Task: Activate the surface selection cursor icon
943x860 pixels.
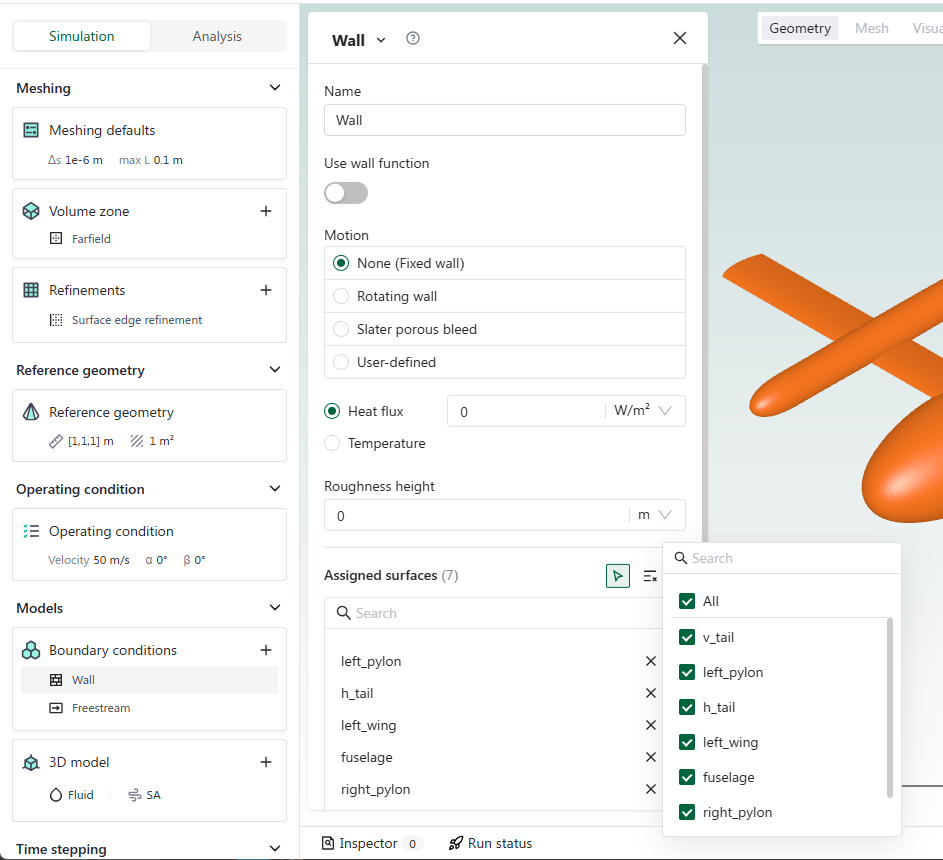Action: [x=618, y=576]
